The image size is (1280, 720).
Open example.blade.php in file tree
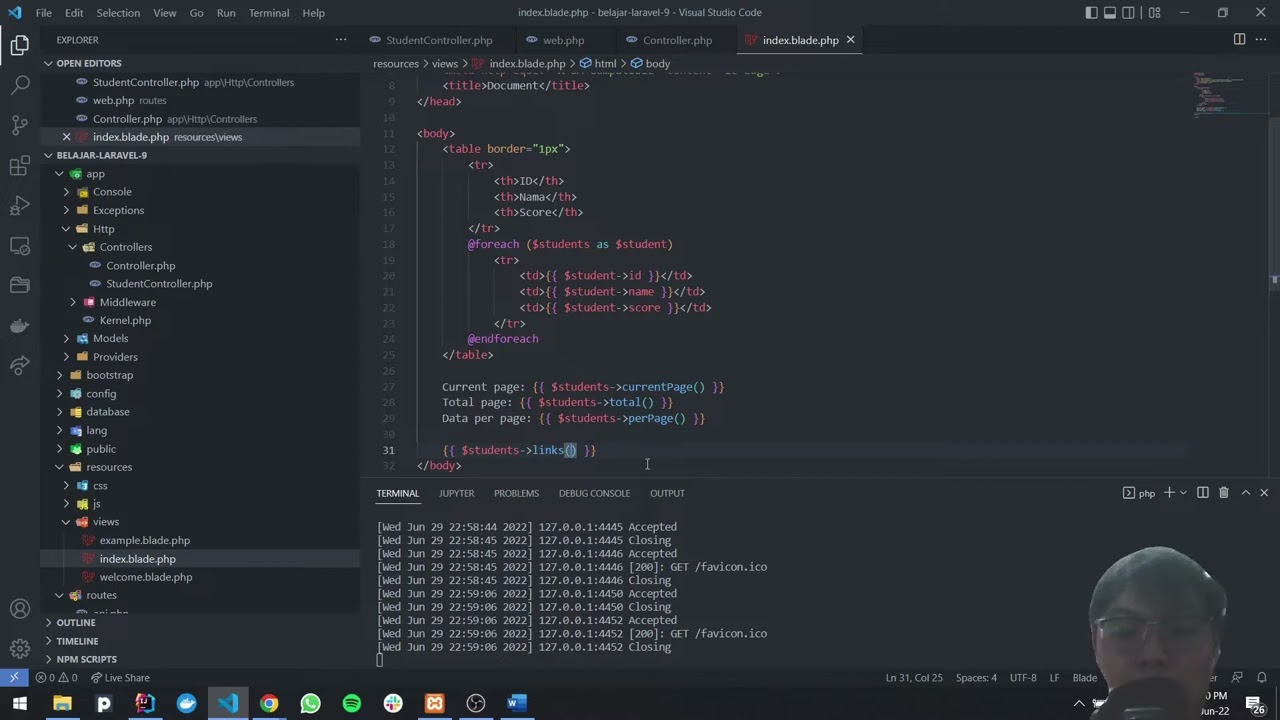[x=144, y=541]
